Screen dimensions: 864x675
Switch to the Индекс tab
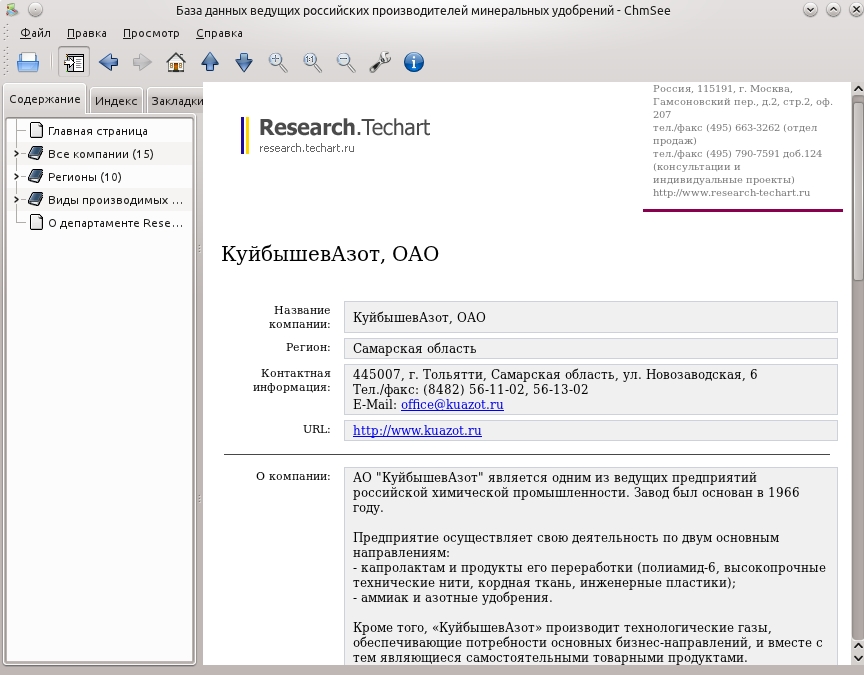116,101
